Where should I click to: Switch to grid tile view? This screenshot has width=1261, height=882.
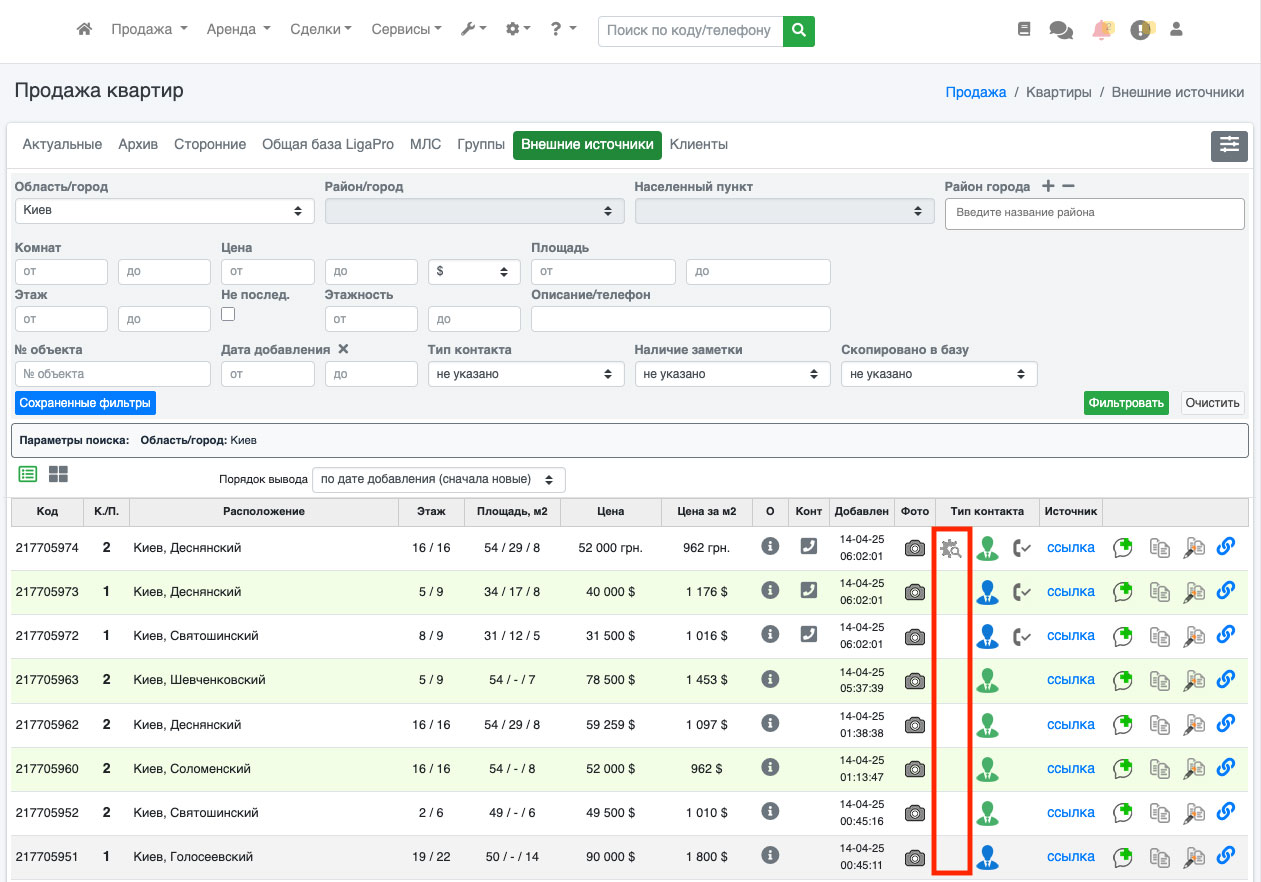(58, 474)
